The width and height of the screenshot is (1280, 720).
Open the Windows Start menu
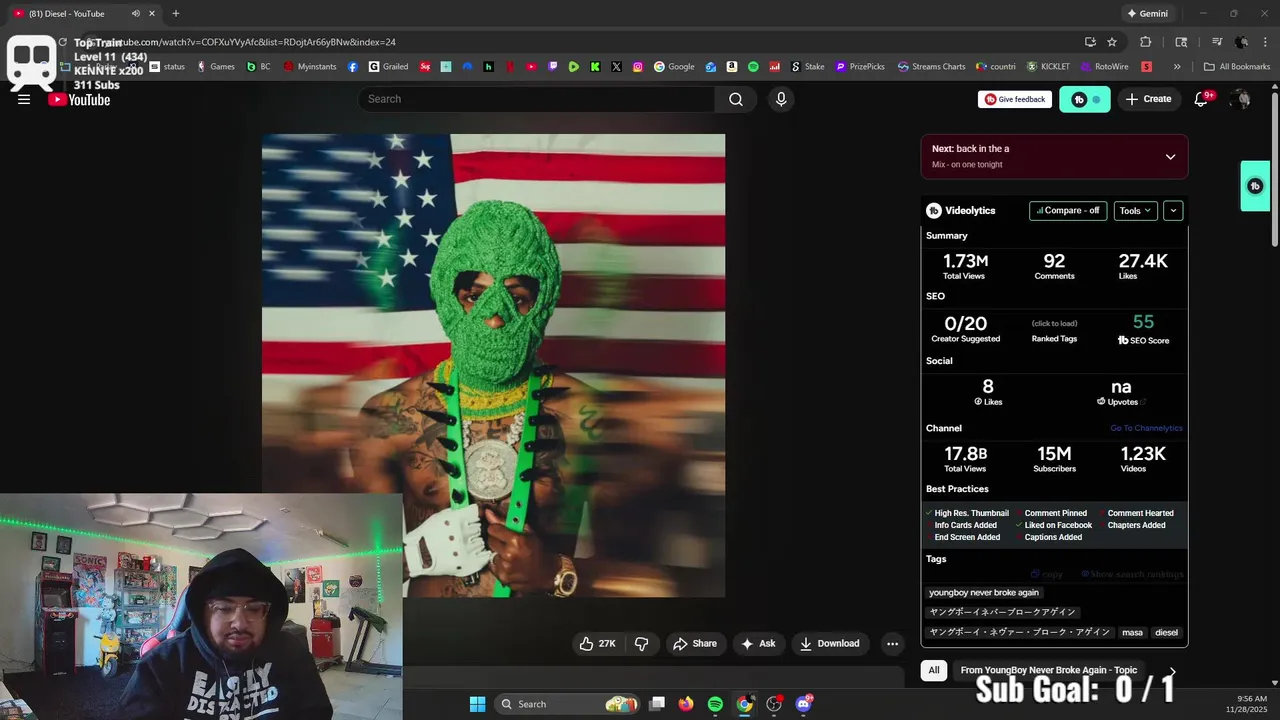point(477,704)
